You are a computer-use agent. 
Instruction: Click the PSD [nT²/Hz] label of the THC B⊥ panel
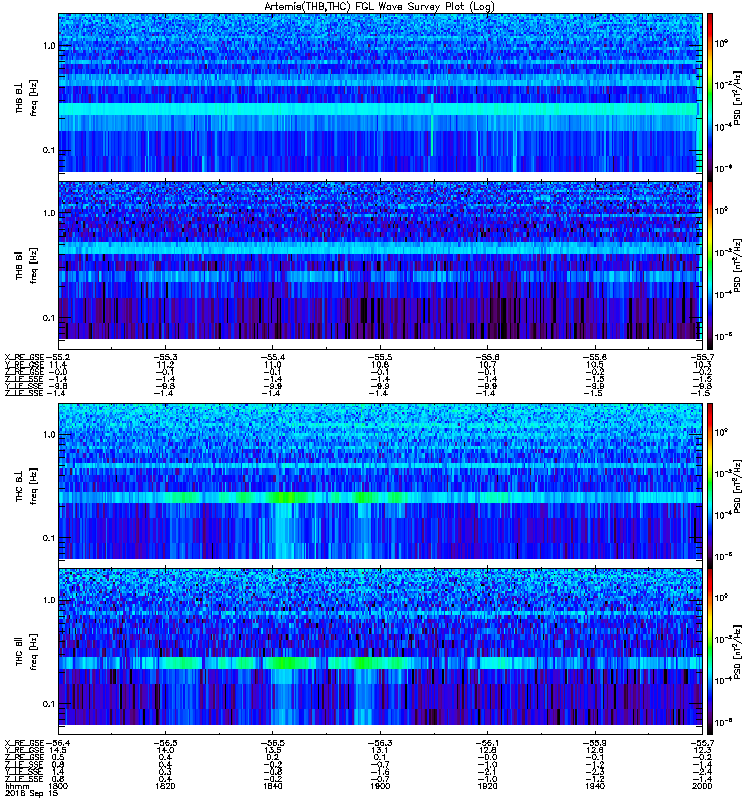[x=735, y=486]
